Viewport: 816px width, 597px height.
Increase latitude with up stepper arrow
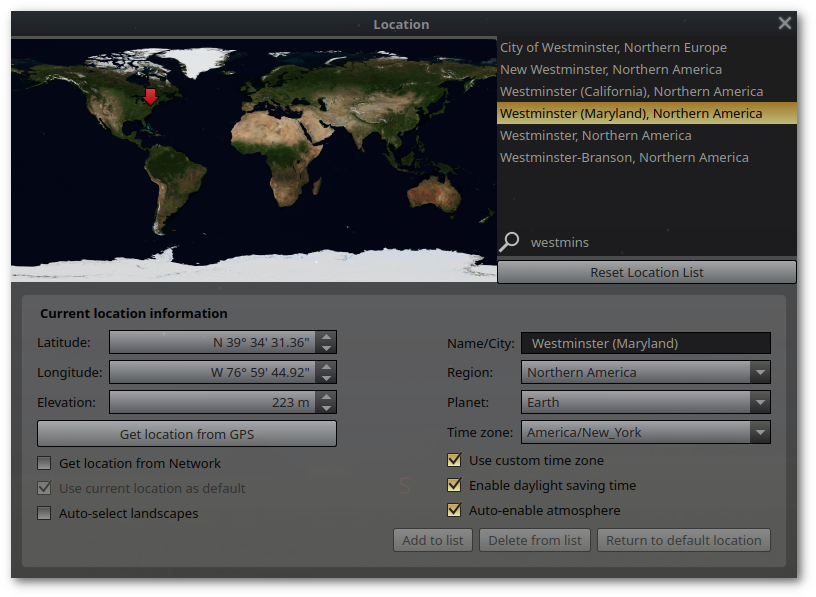pyautogui.click(x=326, y=337)
